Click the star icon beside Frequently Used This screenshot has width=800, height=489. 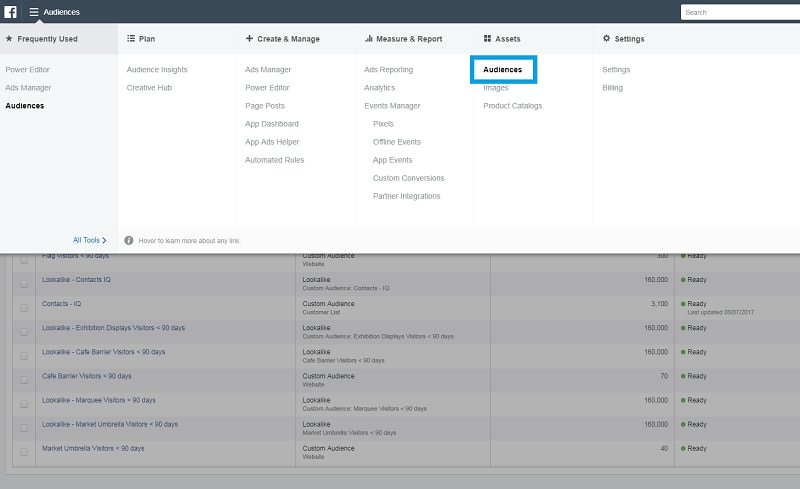click(x=9, y=38)
